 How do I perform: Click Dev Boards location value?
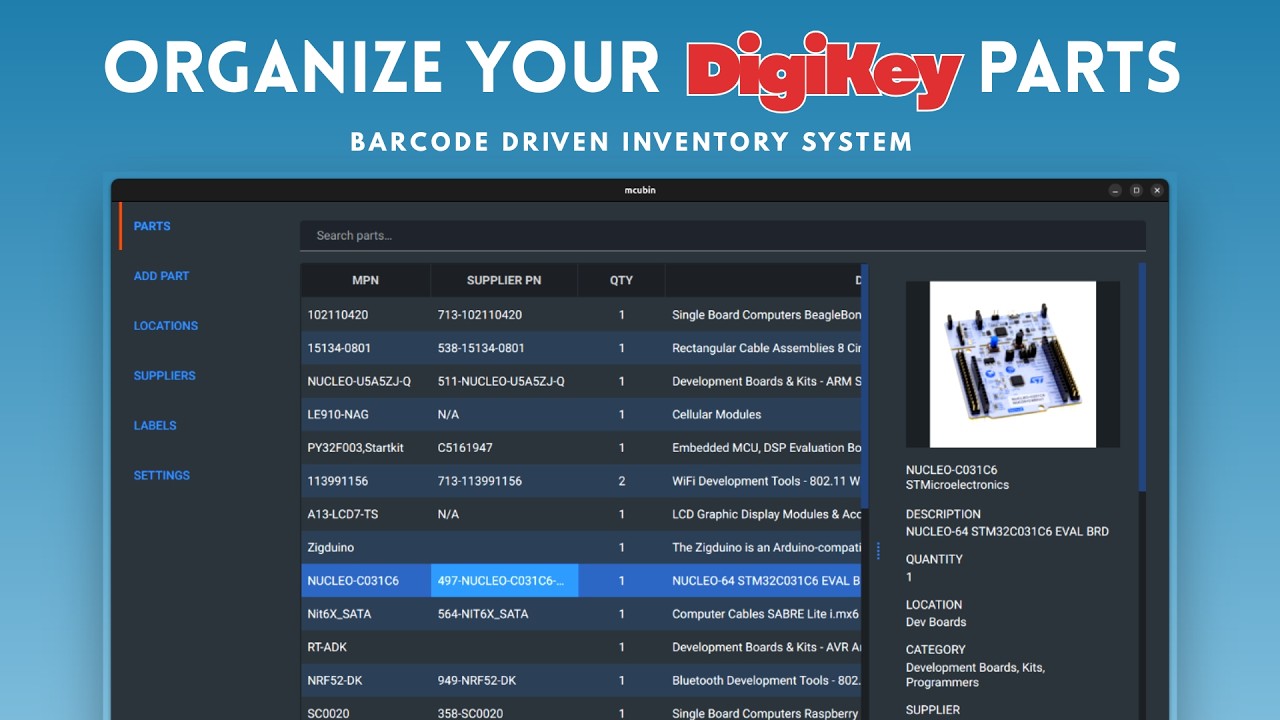(936, 622)
